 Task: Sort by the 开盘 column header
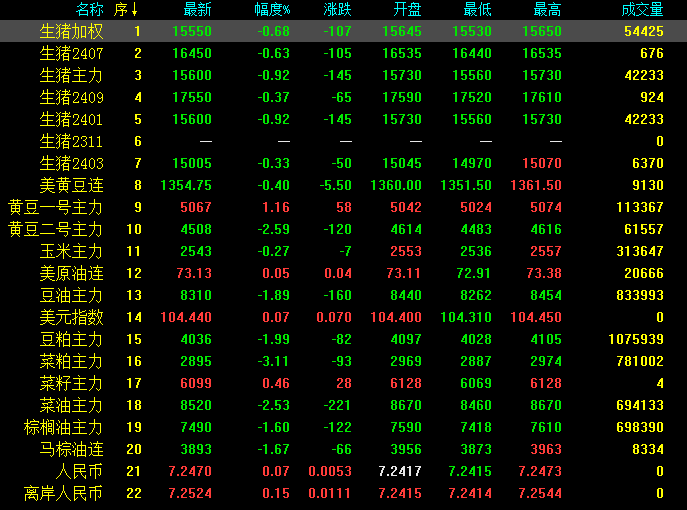click(407, 9)
